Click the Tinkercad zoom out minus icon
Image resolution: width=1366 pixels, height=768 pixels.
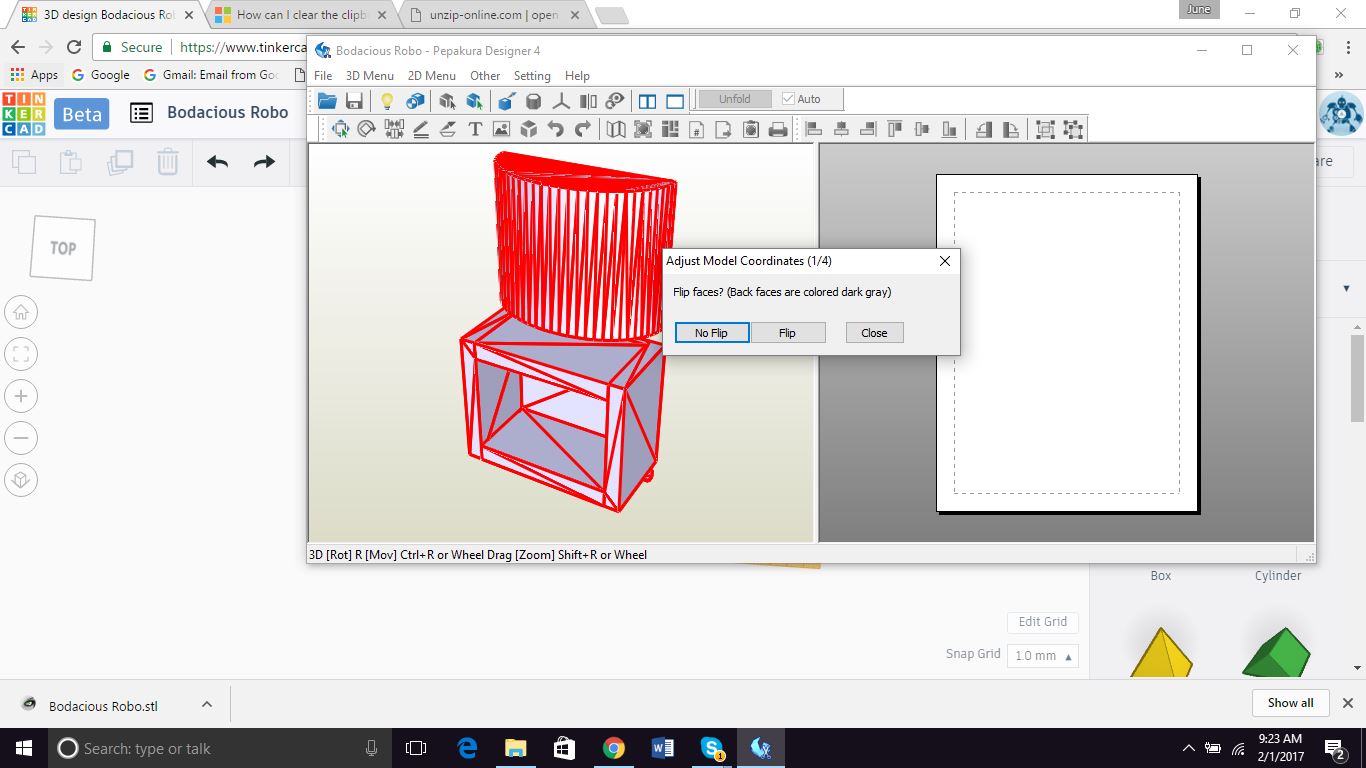tap(21, 438)
